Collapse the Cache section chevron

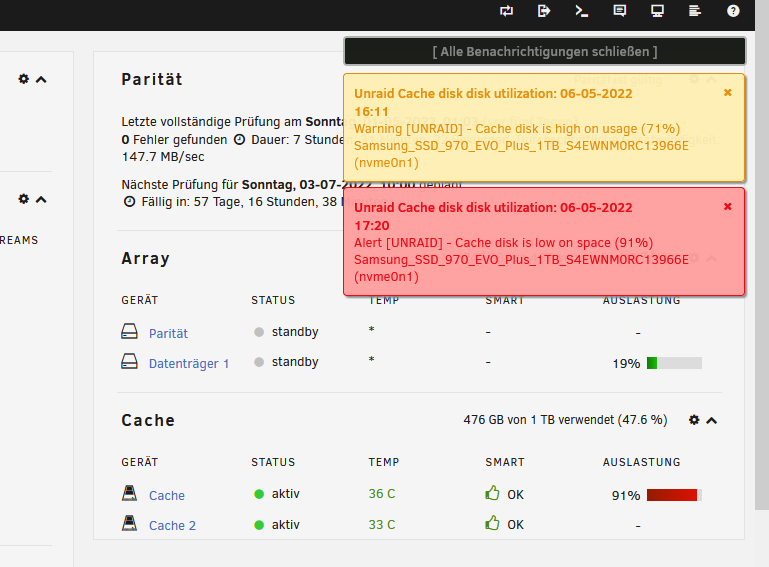click(712, 420)
